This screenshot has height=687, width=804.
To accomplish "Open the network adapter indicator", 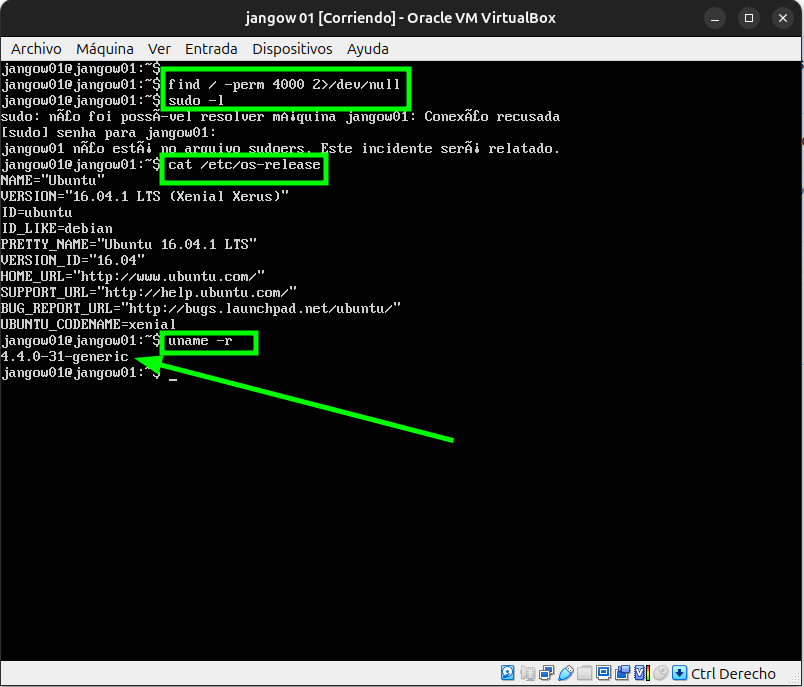I will pos(546,673).
